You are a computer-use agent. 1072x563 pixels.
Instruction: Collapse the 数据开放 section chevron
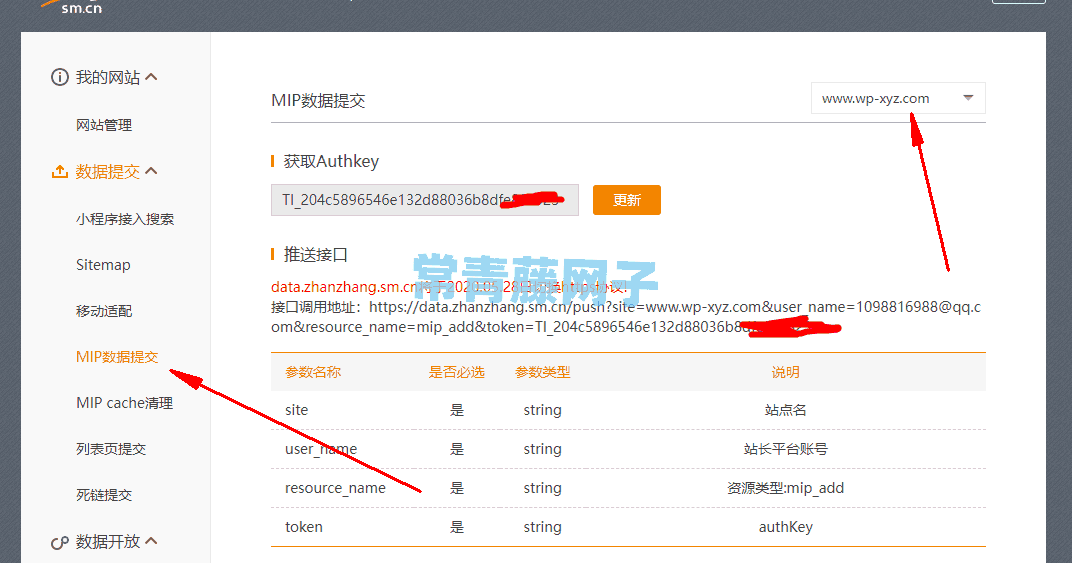coord(152,541)
